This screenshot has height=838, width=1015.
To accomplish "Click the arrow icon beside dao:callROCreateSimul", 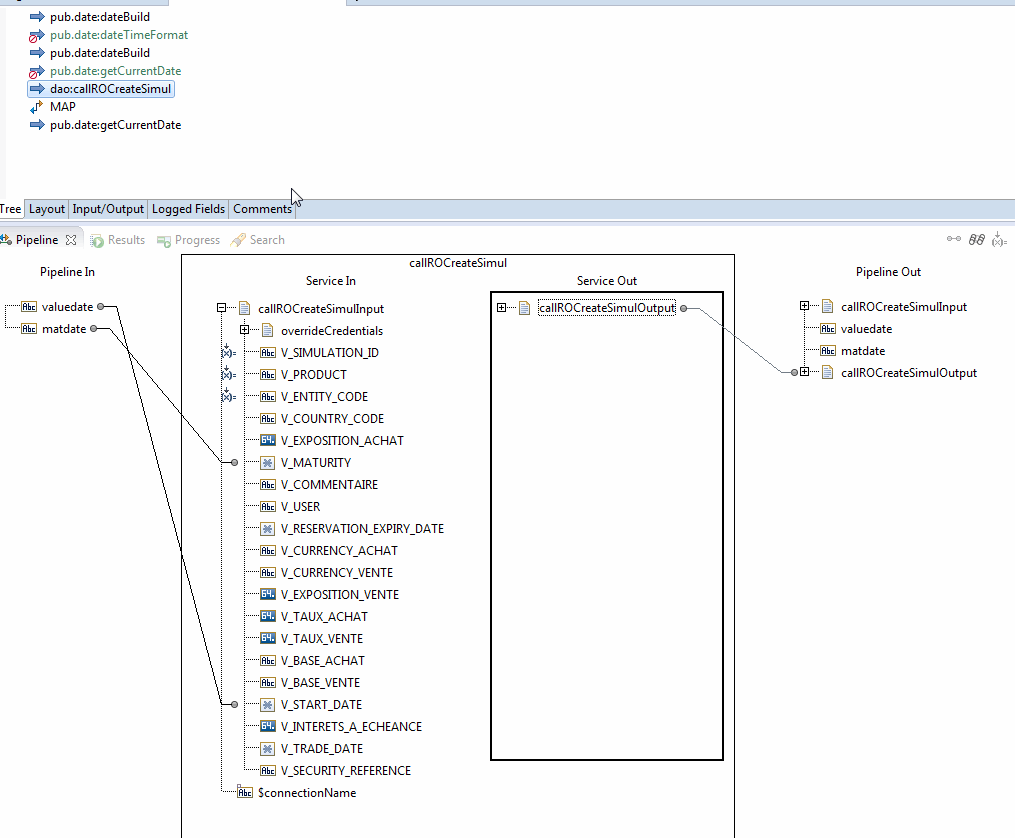I will coord(38,89).
